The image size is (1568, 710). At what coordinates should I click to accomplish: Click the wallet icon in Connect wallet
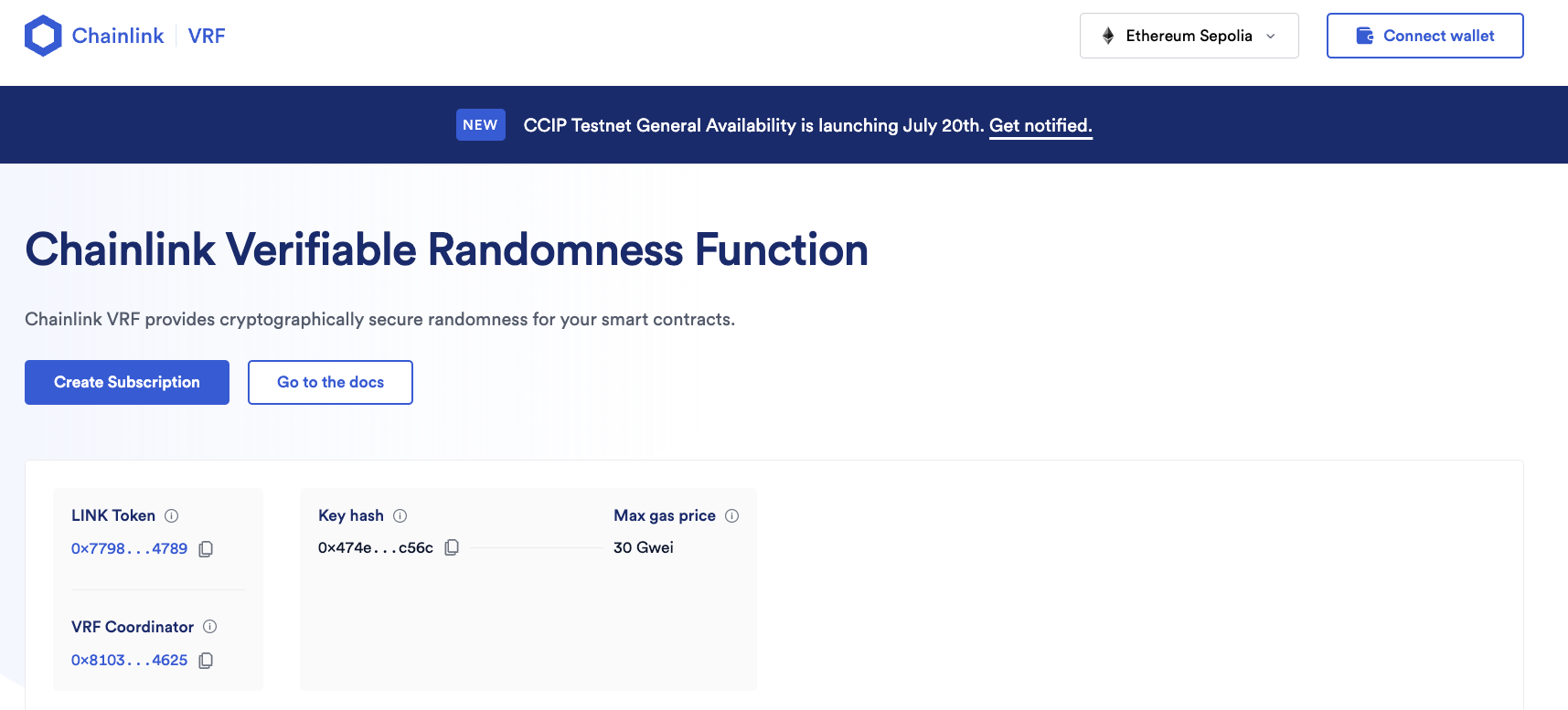(x=1364, y=36)
